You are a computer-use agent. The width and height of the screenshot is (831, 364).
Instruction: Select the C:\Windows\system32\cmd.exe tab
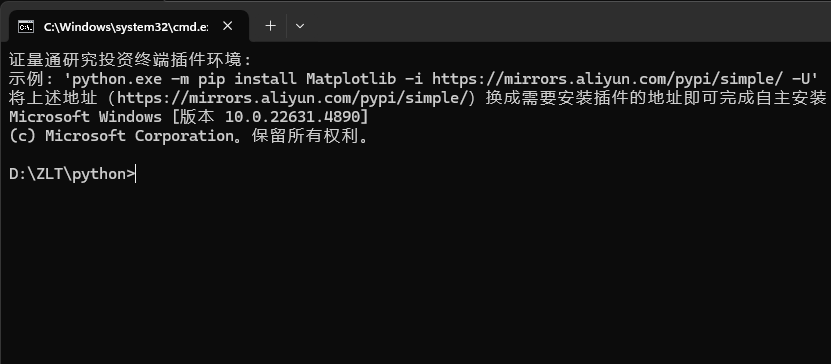[125, 26]
